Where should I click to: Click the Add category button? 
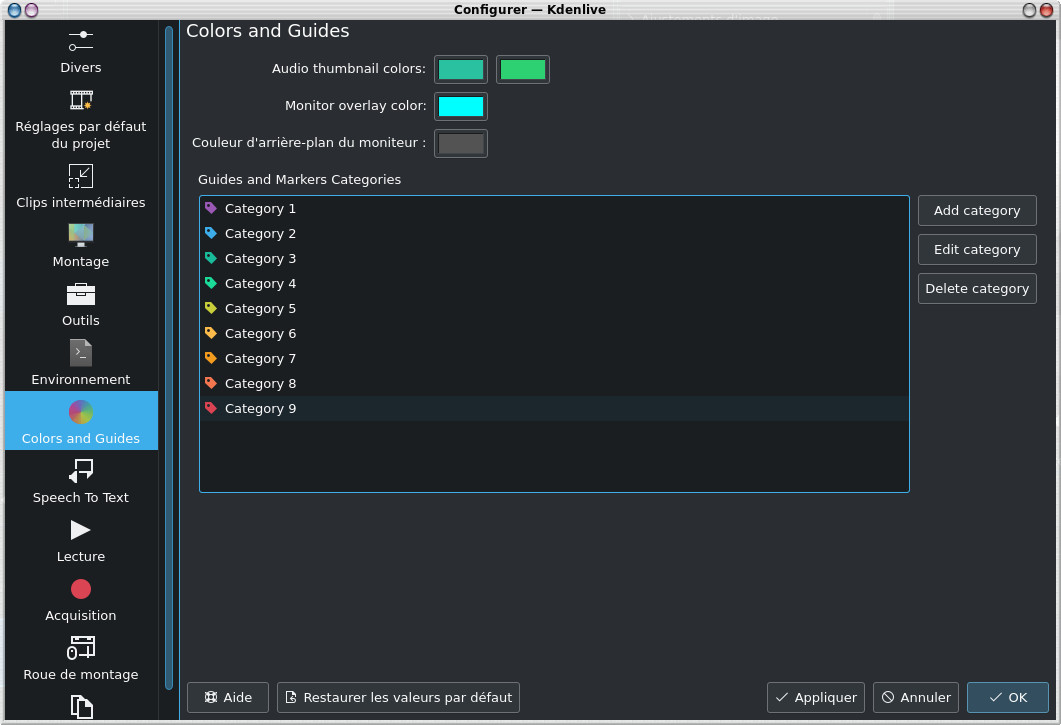pos(977,211)
